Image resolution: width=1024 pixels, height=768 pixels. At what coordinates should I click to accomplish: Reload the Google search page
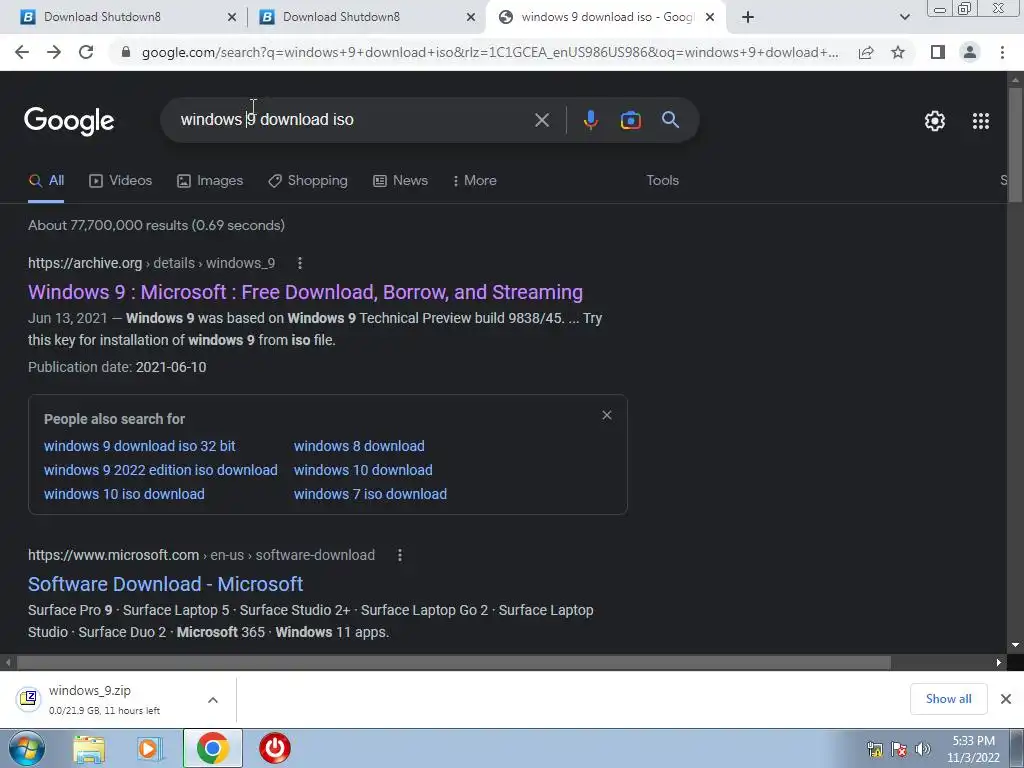pos(86,52)
